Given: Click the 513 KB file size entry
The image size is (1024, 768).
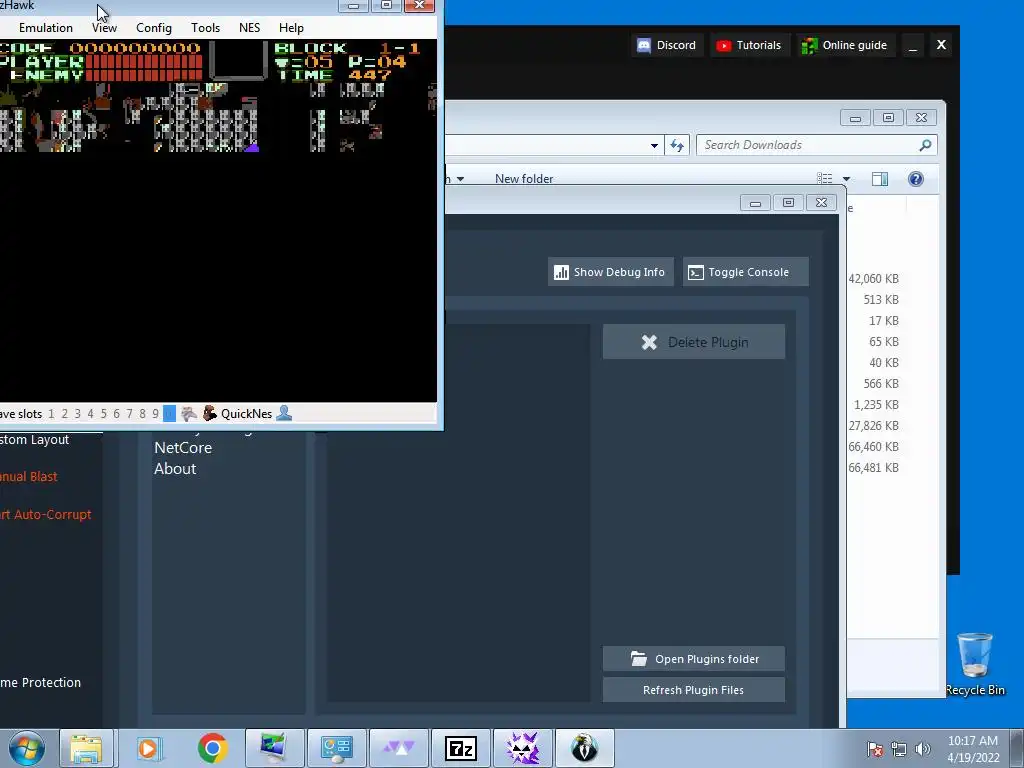Looking at the screenshot, I should (881, 300).
